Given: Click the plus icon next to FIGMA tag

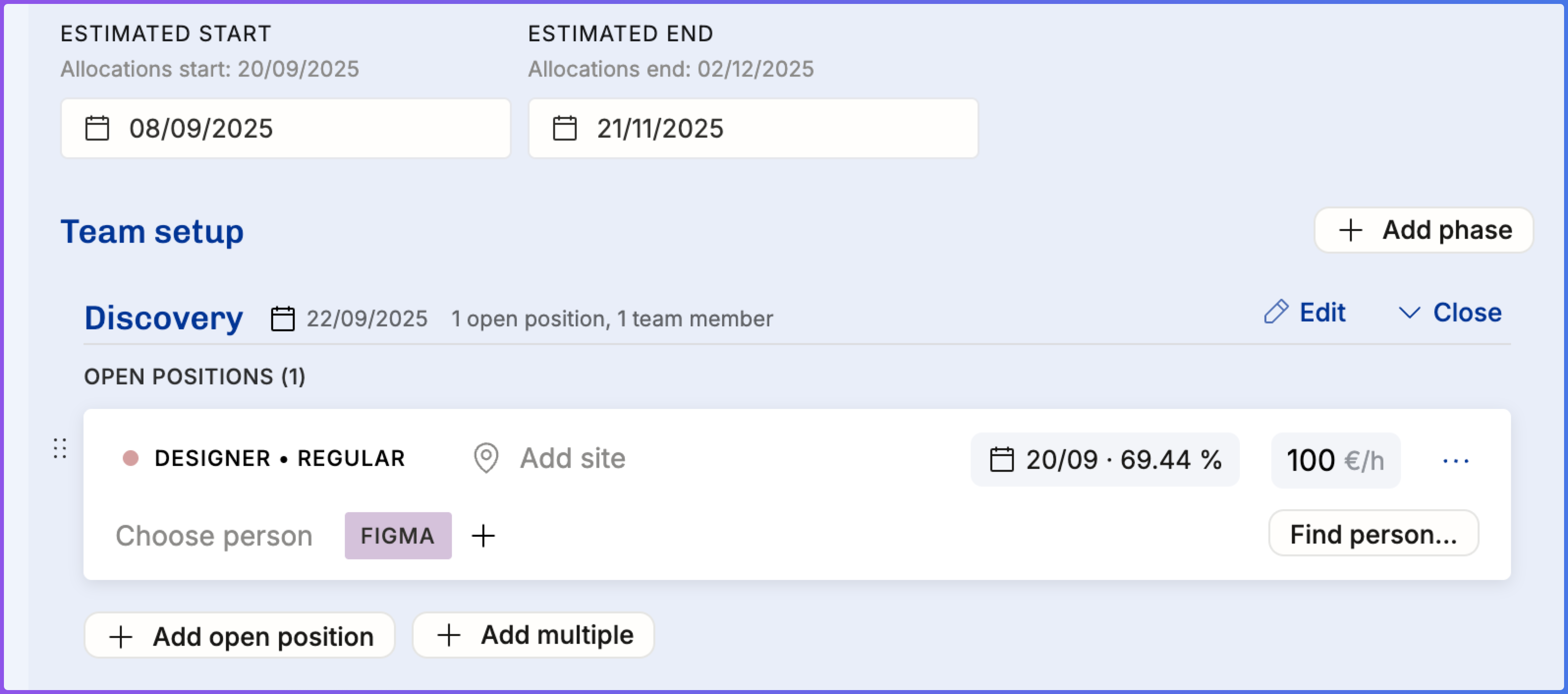Looking at the screenshot, I should click(x=483, y=536).
